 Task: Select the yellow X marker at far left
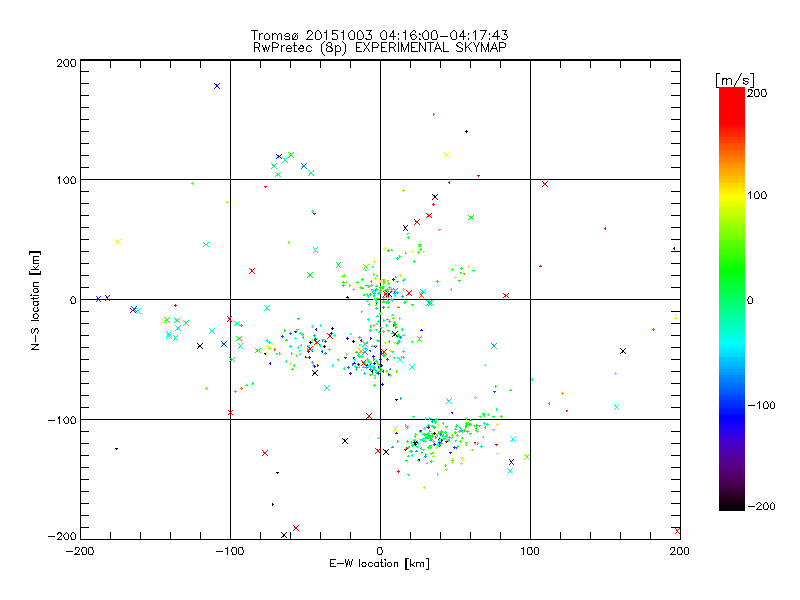[x=118, y=242]
